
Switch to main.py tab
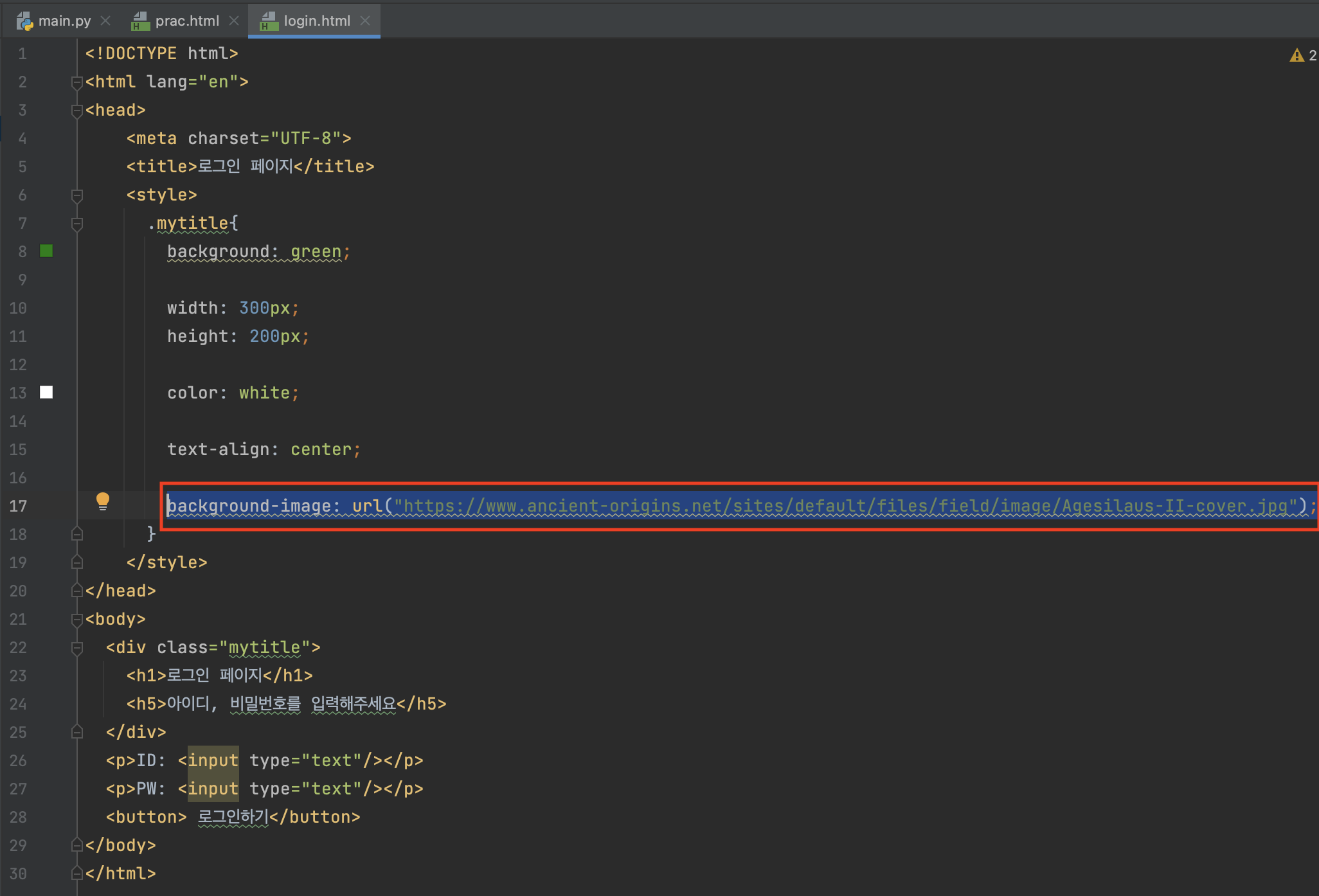64,21
